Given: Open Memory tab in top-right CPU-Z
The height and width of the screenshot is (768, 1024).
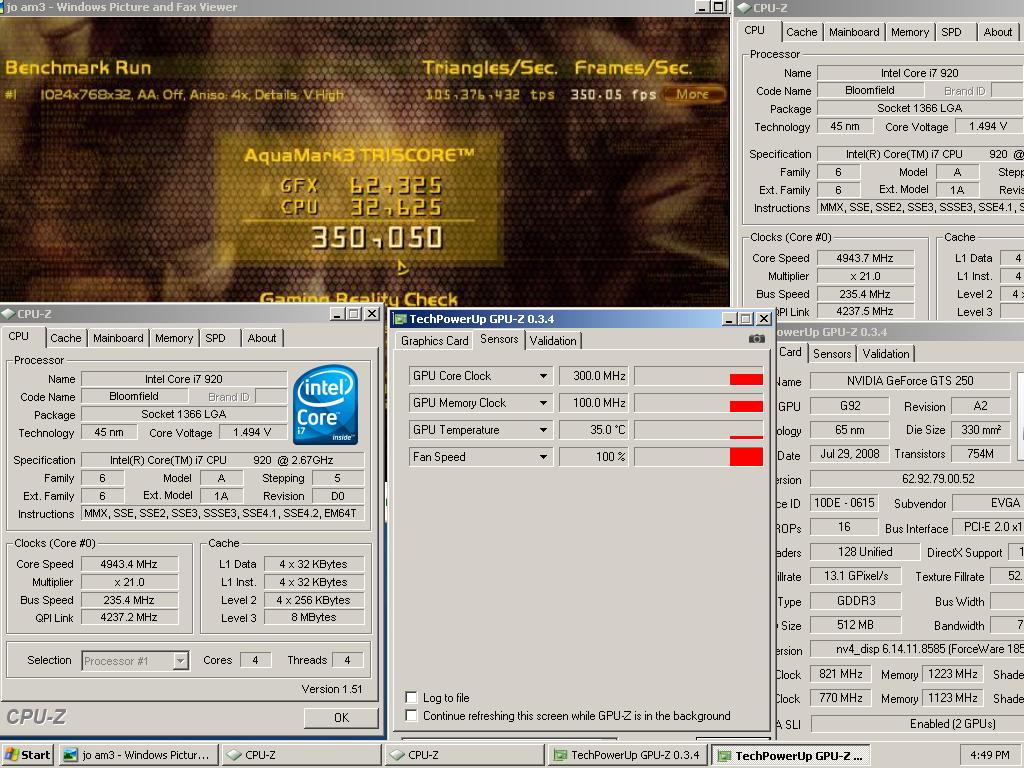Looking at the screenshot, I should click(910, 32).
